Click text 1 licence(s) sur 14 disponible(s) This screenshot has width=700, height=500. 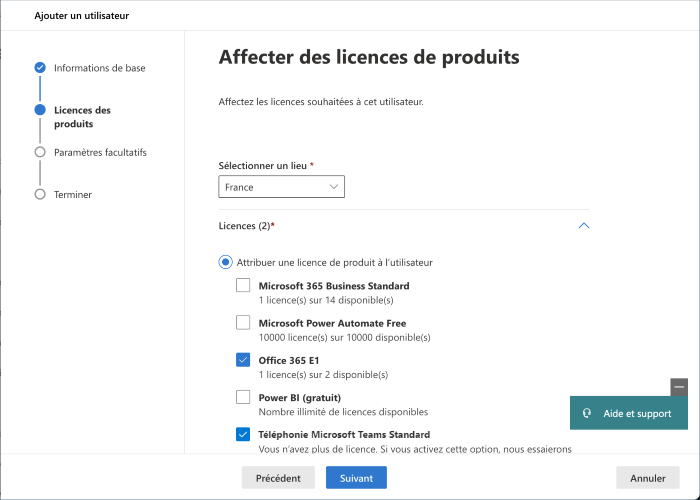pos(326,300)
